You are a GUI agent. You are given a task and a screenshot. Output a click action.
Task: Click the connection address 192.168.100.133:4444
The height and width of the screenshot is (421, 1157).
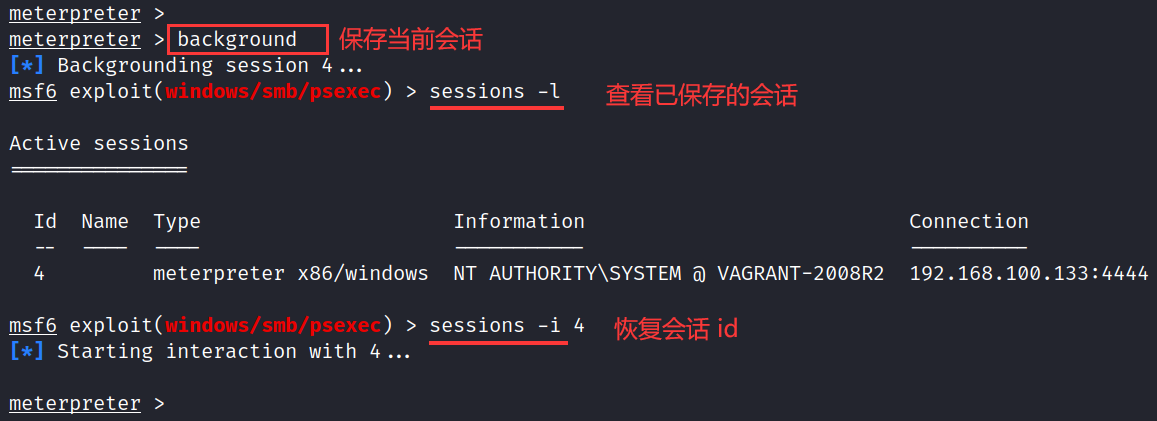(1028, 273)
